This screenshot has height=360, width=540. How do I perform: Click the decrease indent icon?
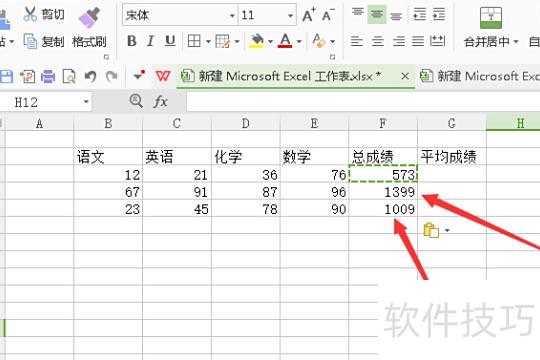pos(419,14)
